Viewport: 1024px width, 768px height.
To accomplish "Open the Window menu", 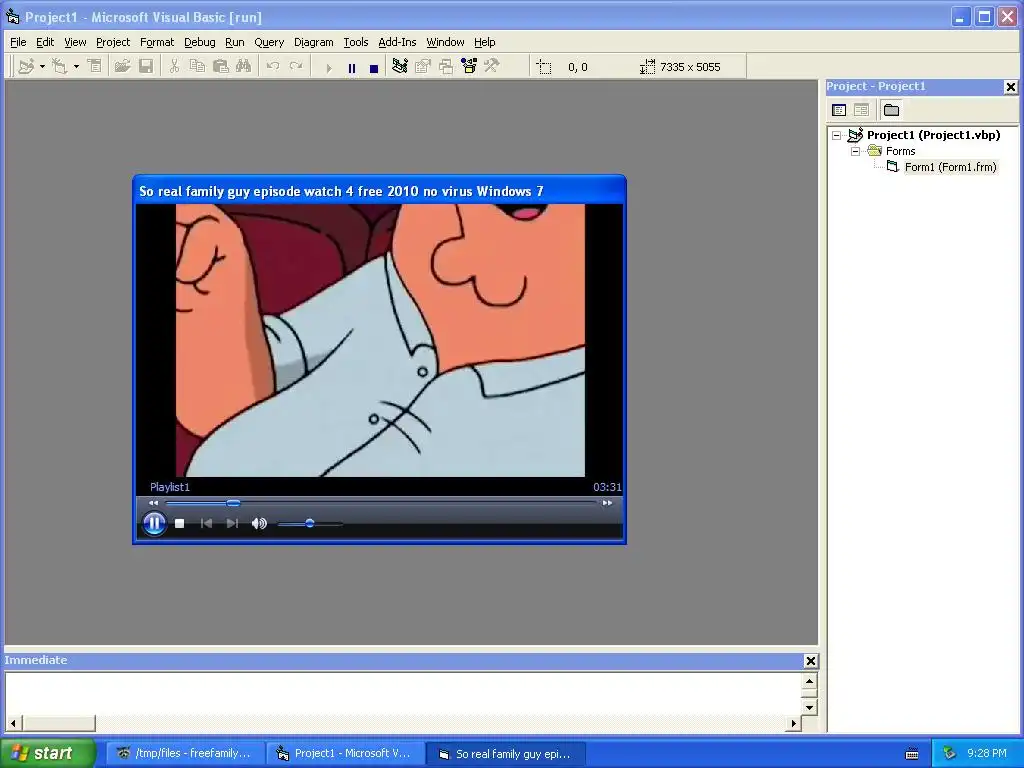I will click(445, 42).
